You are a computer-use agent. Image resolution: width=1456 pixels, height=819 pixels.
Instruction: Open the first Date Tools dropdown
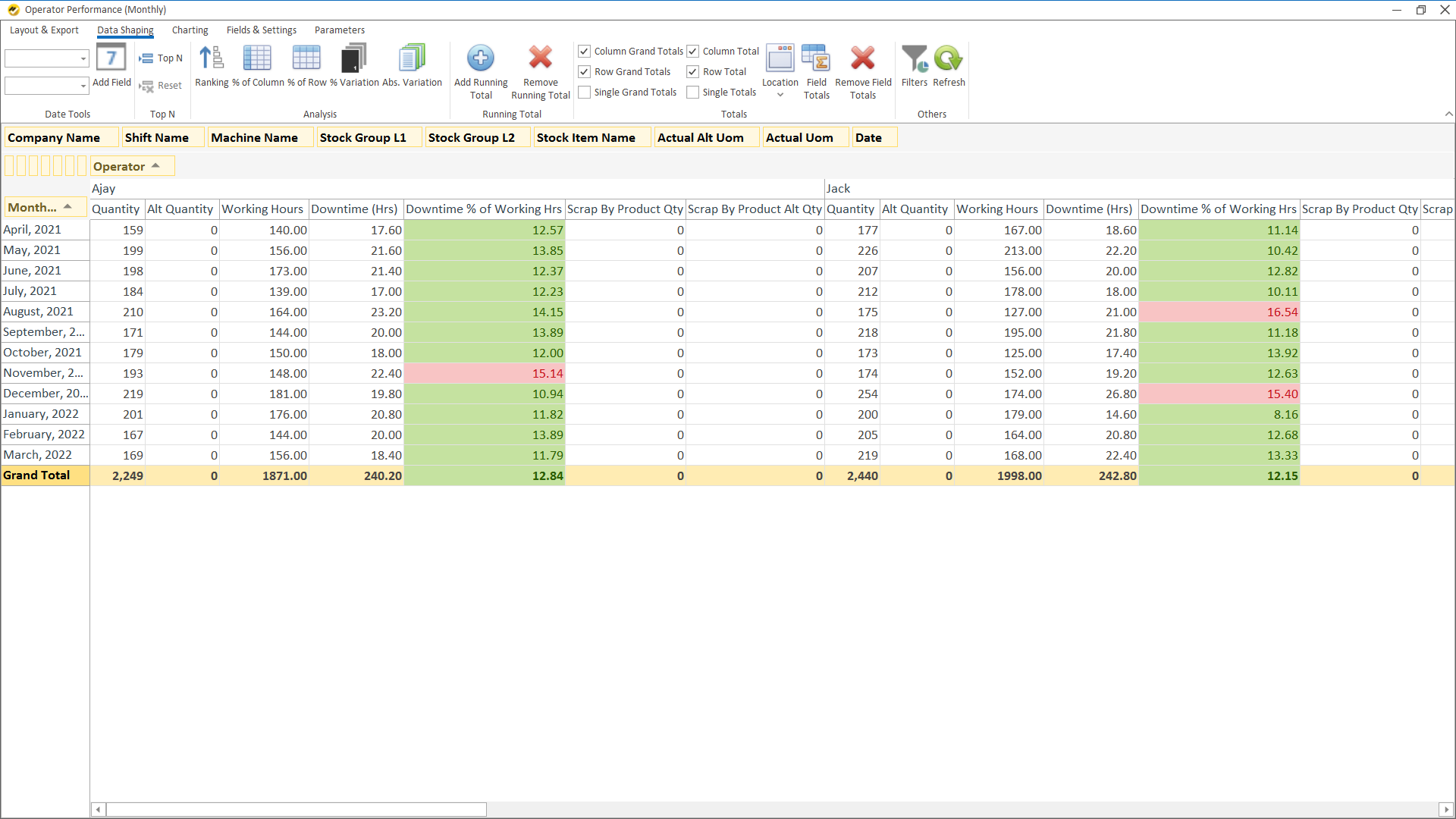(83, 59)
